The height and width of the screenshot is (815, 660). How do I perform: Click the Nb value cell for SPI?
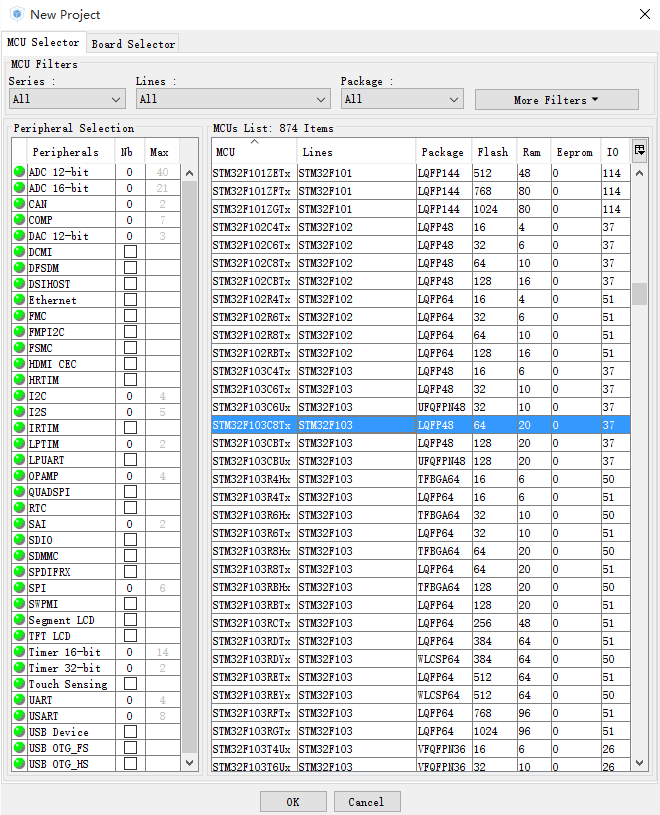point(130,588)
